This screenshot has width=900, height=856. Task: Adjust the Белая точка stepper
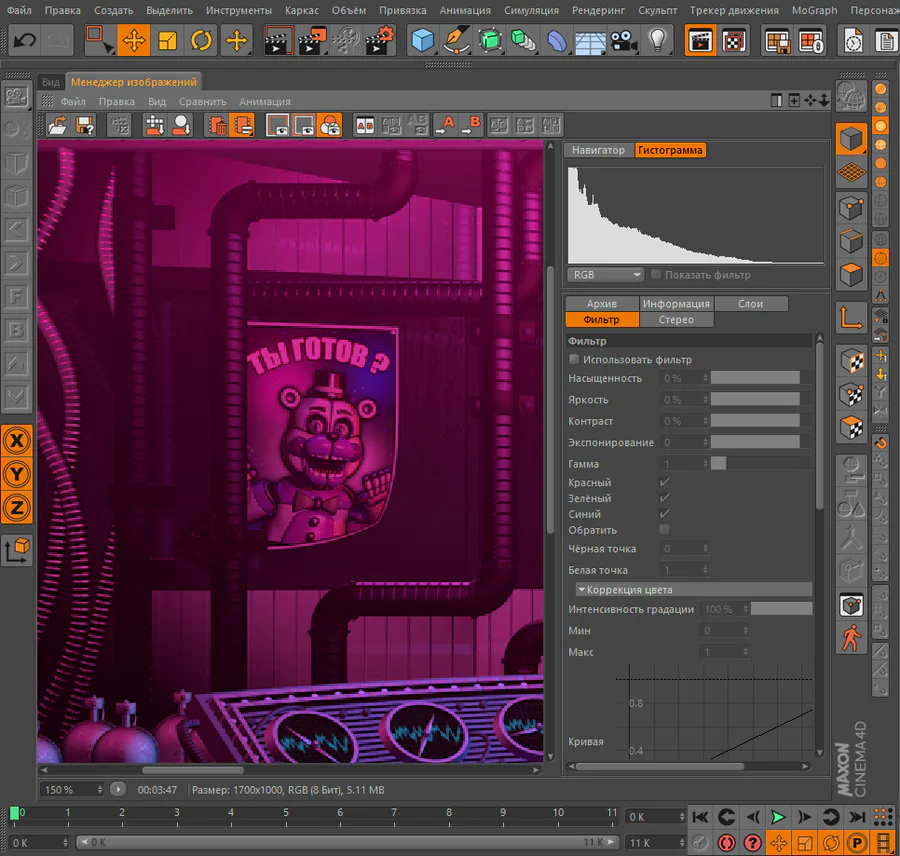(705, 570)
